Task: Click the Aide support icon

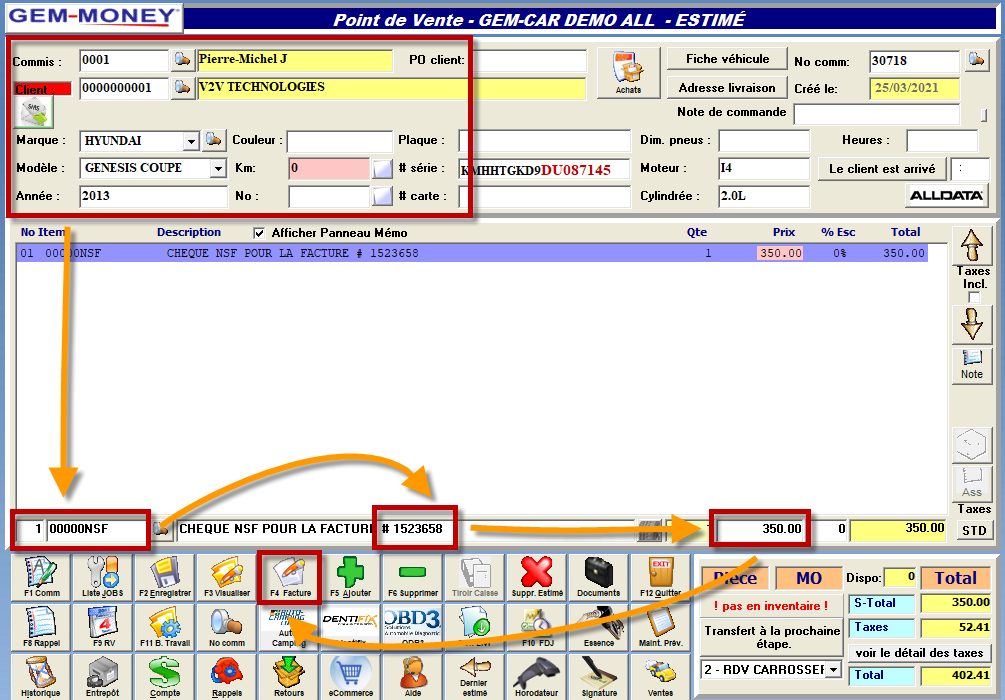Action: 413,676
